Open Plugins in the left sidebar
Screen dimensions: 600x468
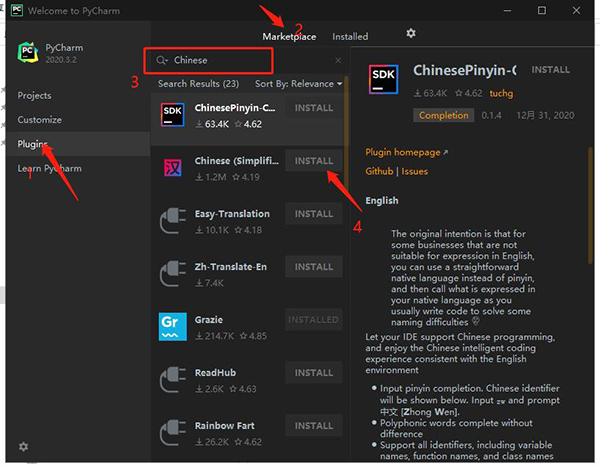tap(33, 144)
